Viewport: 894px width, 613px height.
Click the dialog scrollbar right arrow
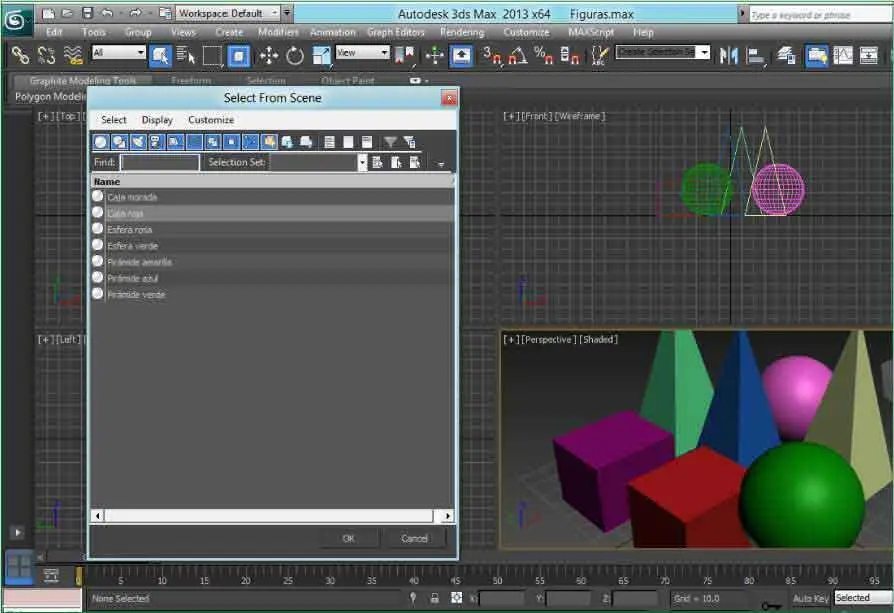[448, 516]
